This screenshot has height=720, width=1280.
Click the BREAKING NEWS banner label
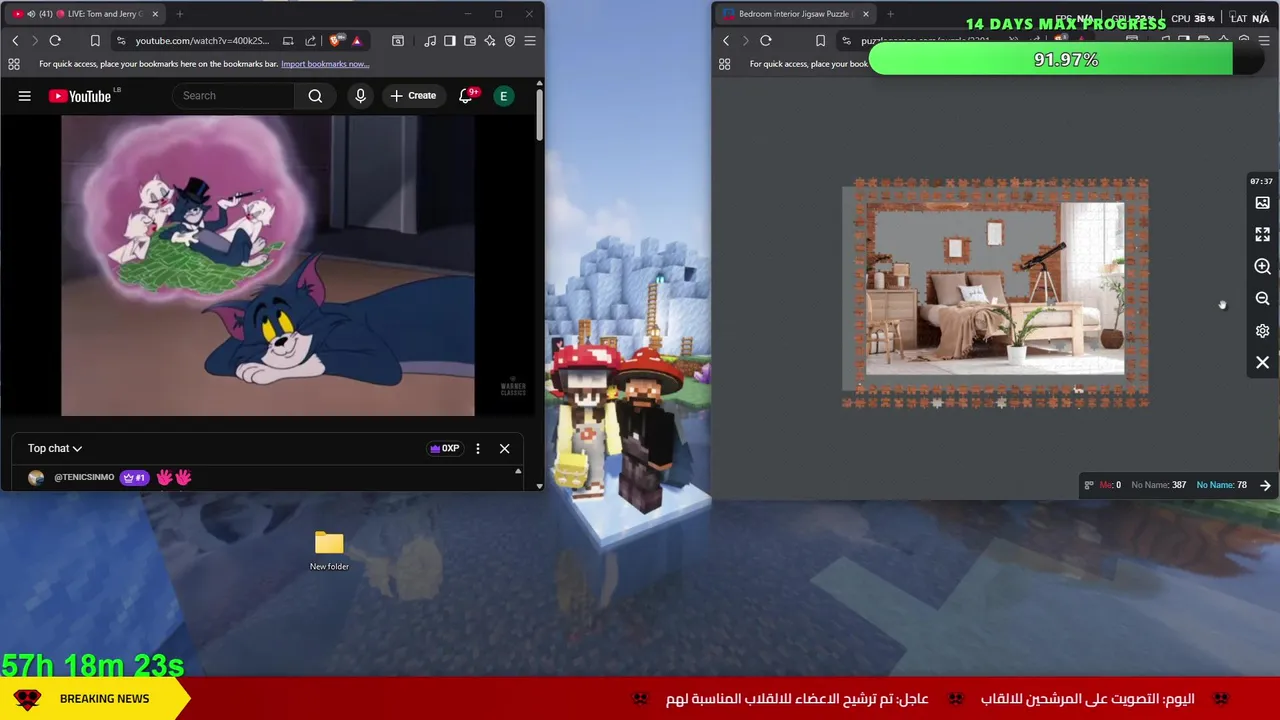(104, 699)
